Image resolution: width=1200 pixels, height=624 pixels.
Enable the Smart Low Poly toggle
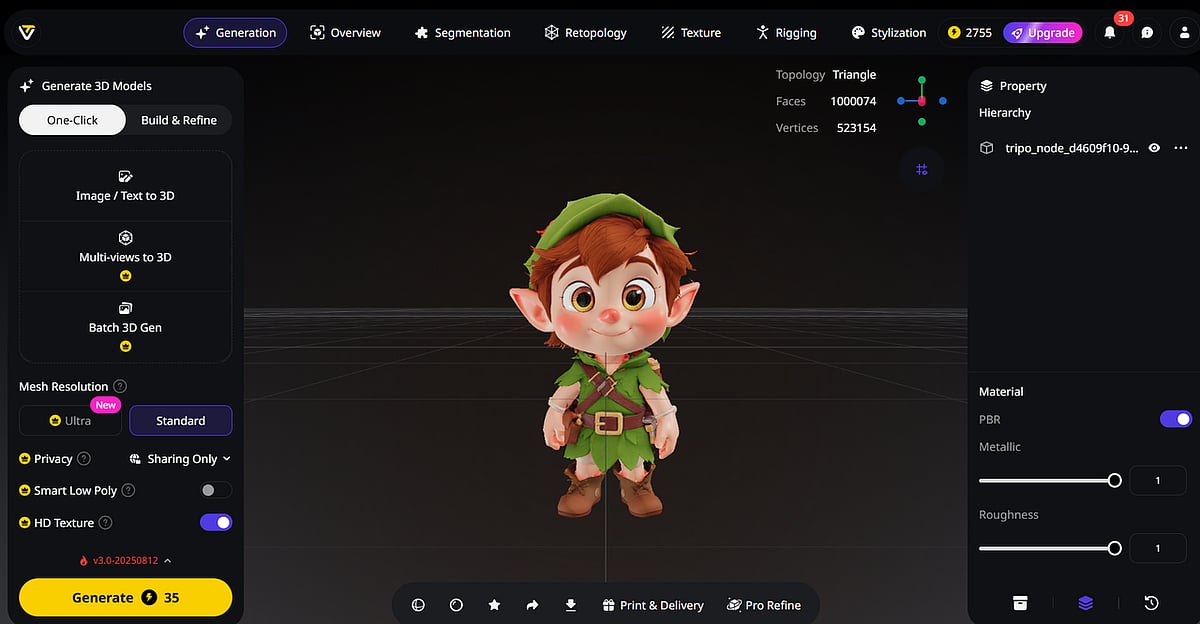215,490
